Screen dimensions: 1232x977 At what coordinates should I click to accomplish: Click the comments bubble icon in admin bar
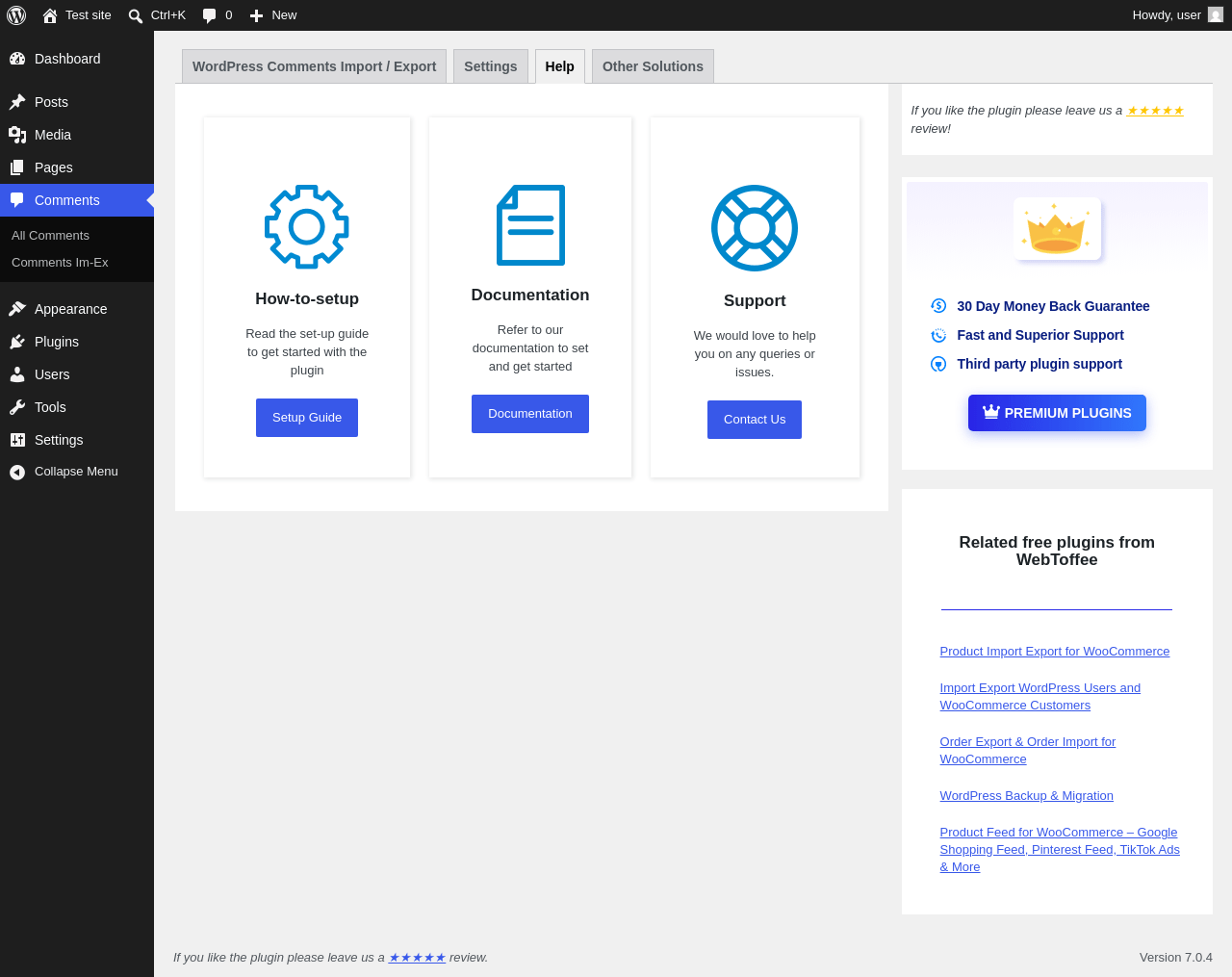pyautogui.click(x=210, y=15)
